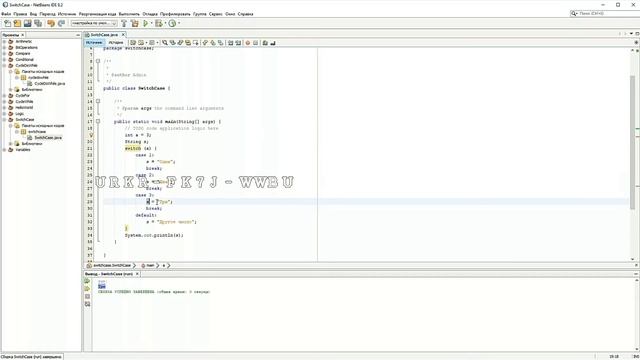Collapse the main method fold at line 17
The height and width of the screenshot is (360, 640).
(98, 121)
